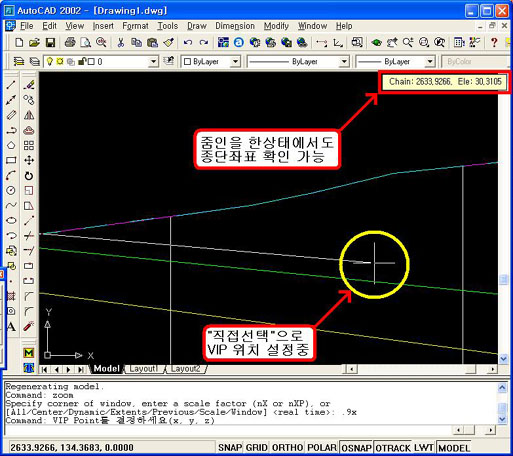Select the Spline tool
This screenshot has height=456, width=513.
[x=11, y=205]
